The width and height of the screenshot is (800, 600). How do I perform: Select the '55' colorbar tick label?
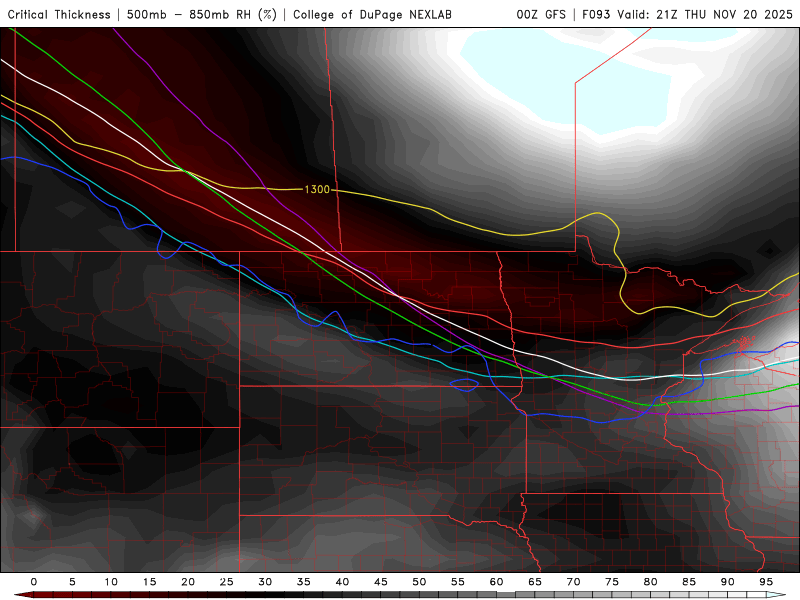click(x=458, y=582)
